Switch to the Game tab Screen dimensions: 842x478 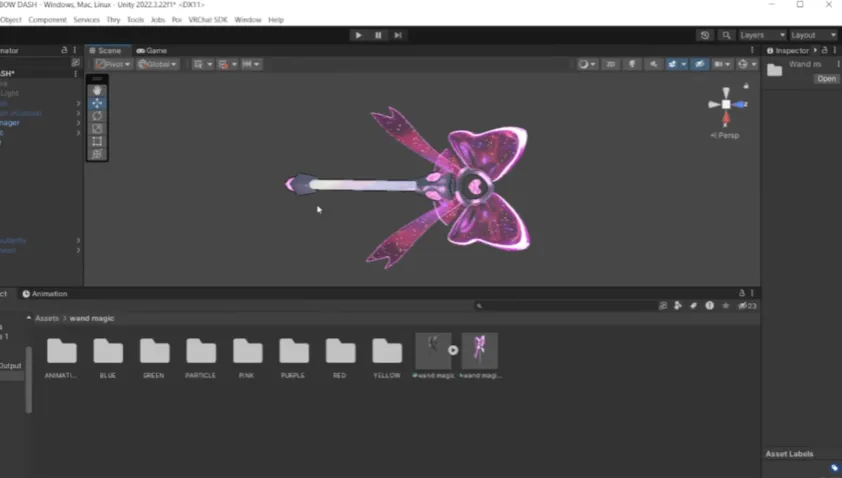pos(152,50)
